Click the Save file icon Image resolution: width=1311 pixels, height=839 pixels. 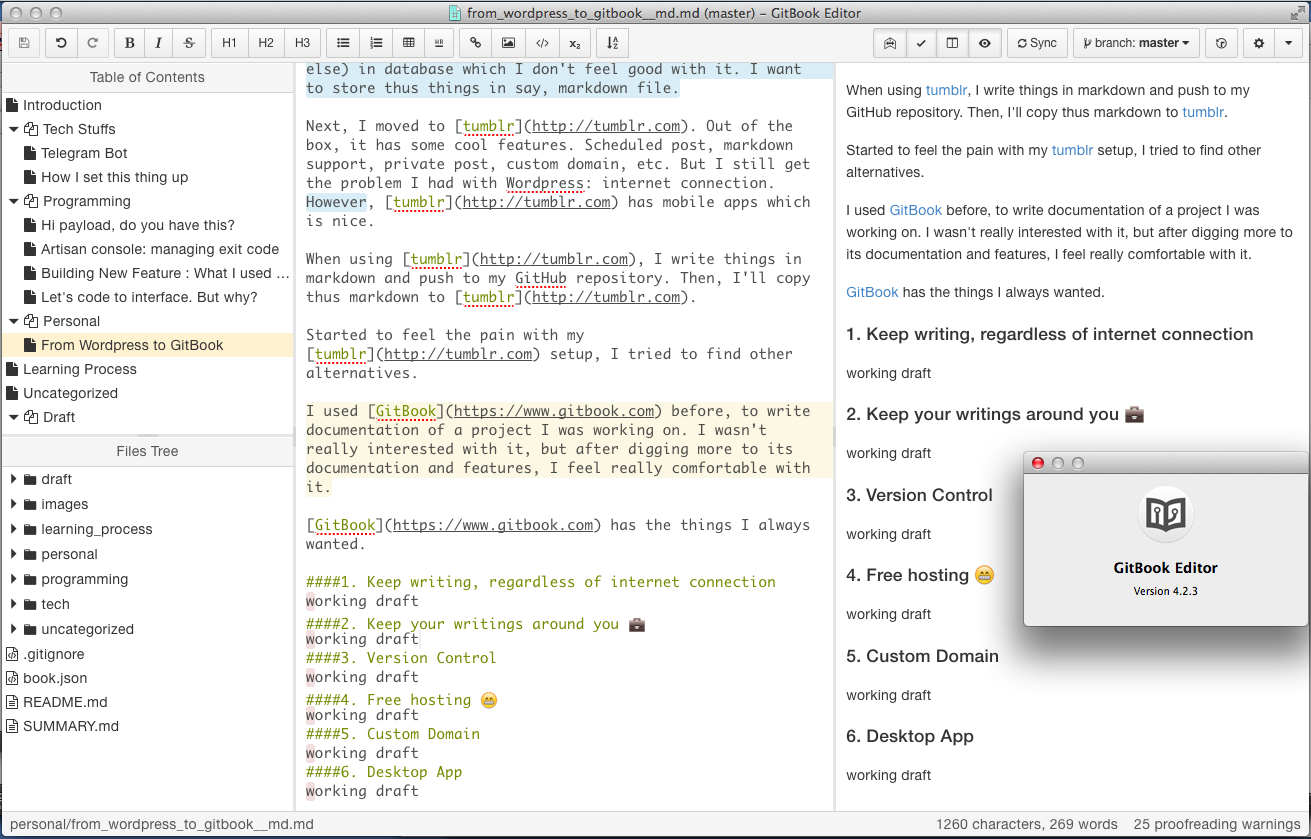[24, 43]
